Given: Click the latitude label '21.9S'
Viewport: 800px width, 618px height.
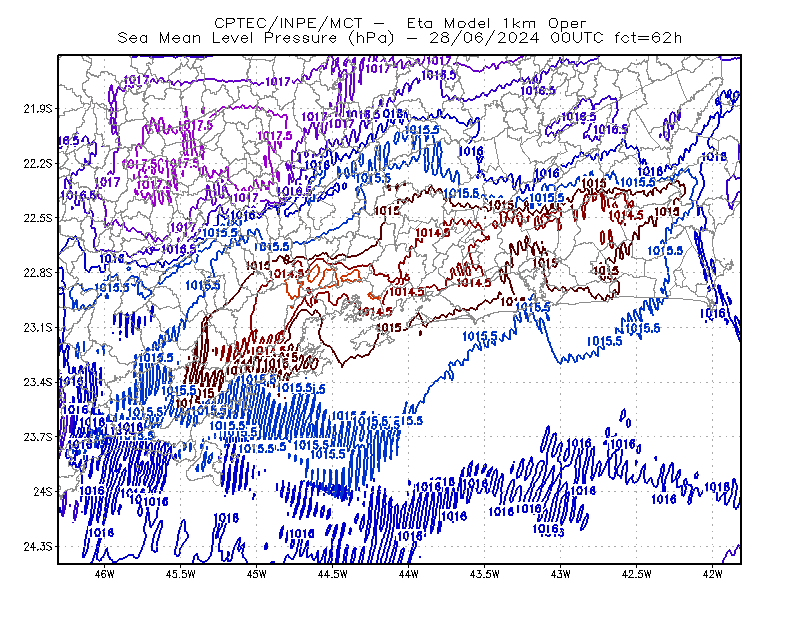Looking at the screenshot, I should (x=38, y=109).
